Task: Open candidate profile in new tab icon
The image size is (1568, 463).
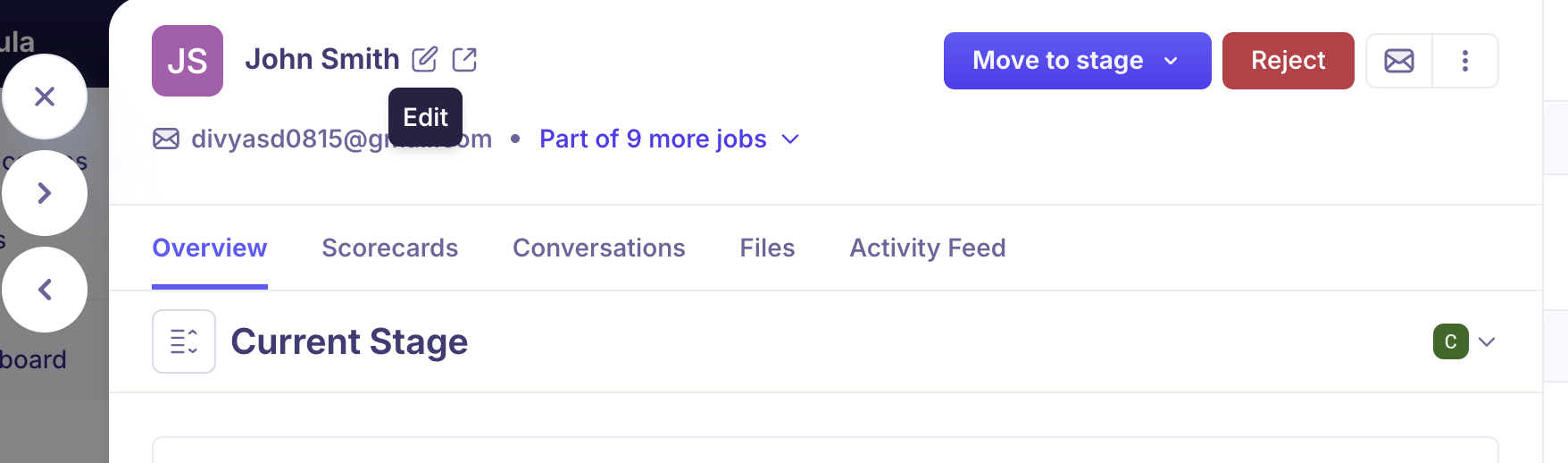Action: coord(464,60)
